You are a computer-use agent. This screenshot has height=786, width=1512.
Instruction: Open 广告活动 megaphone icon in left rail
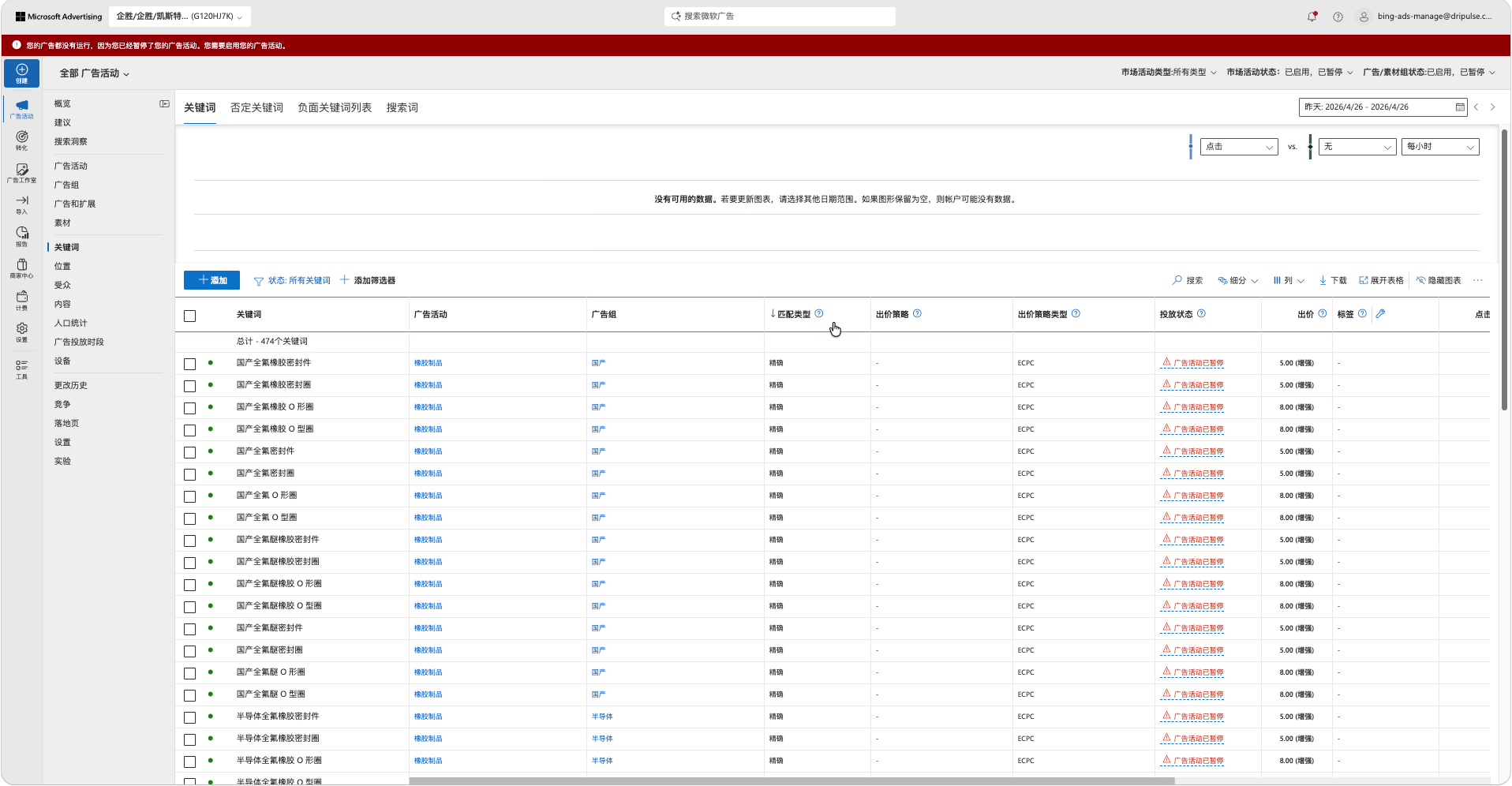21,108
